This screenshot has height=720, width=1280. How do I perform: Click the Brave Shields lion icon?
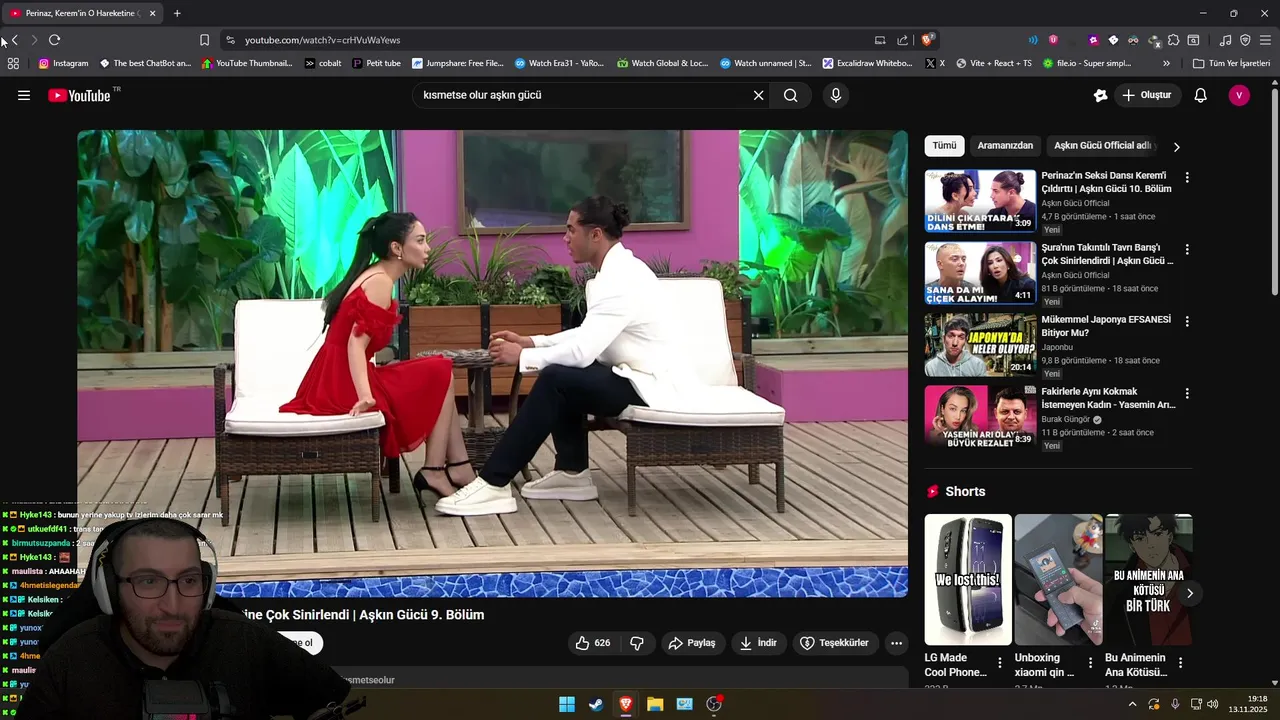pos(928,40)
